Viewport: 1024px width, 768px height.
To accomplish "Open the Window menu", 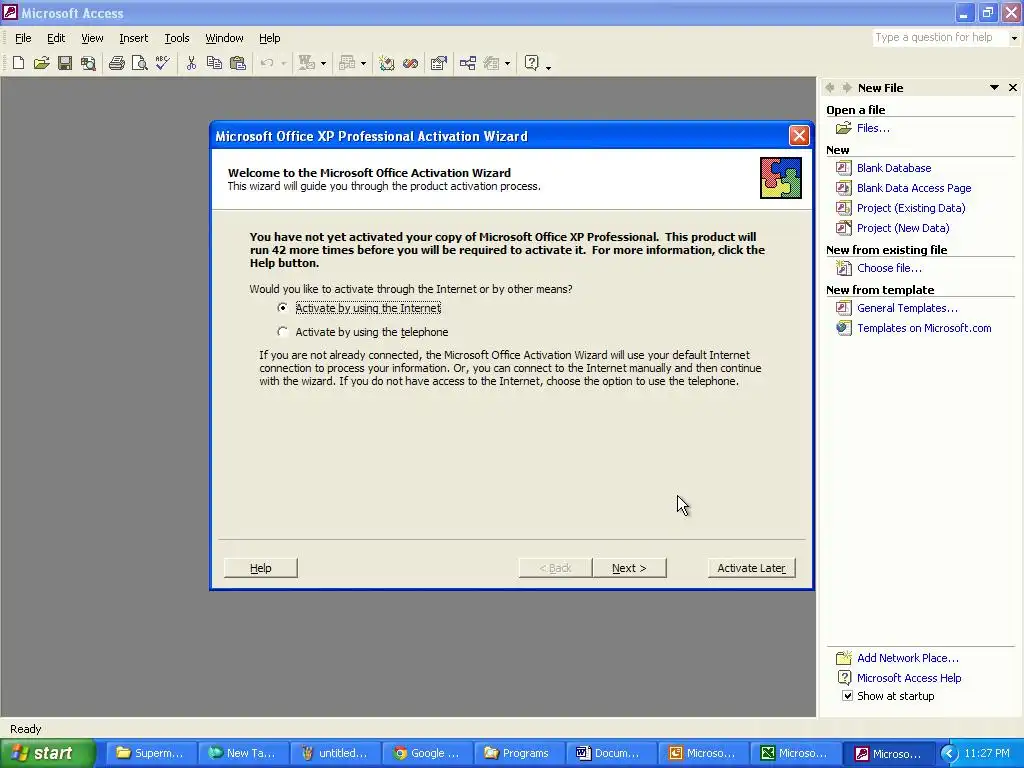I will pos(224,38).
